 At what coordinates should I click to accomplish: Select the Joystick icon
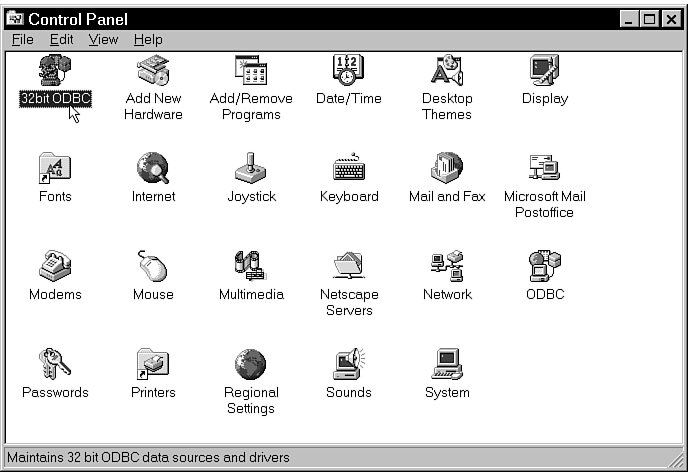coord(251,169)
